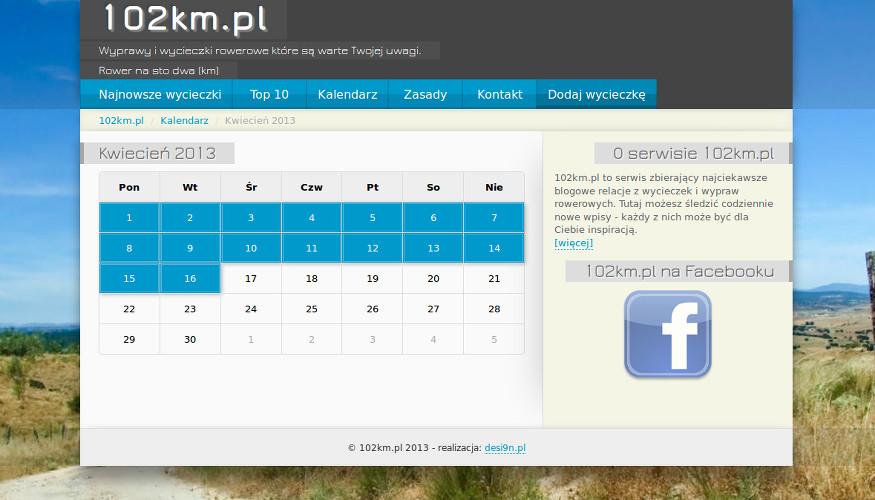Pick day 7 under the Nie column
This screenshot has height=500, width=875.
coord(494,218)
